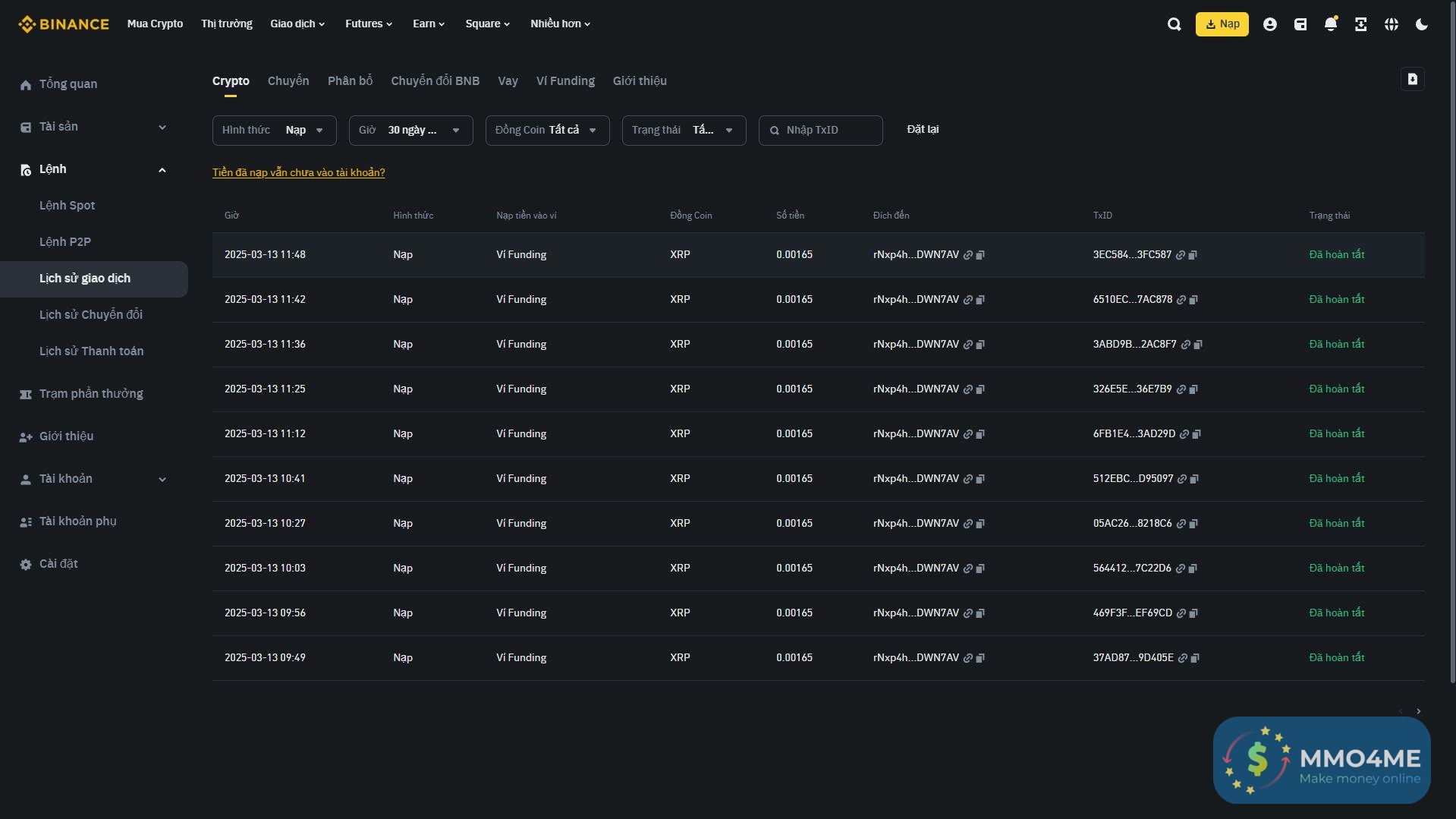This screenshot has width=1456, height=819.
Task: Click the Đặt lại reset button
Action: pos(923,130)
